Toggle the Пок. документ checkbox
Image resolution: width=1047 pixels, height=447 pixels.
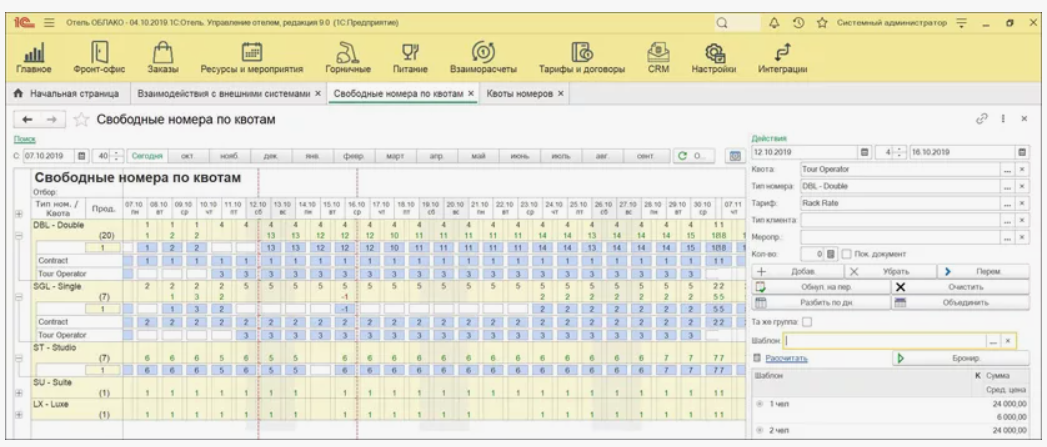(845, 253)
